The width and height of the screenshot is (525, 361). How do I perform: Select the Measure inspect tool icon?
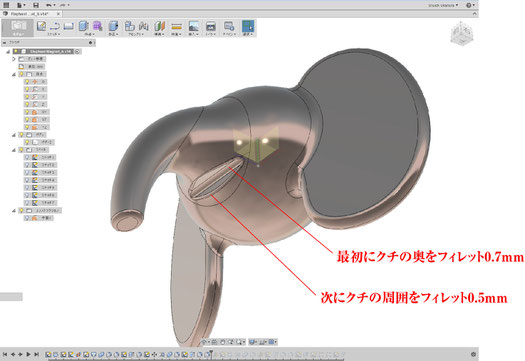point(176,26)
